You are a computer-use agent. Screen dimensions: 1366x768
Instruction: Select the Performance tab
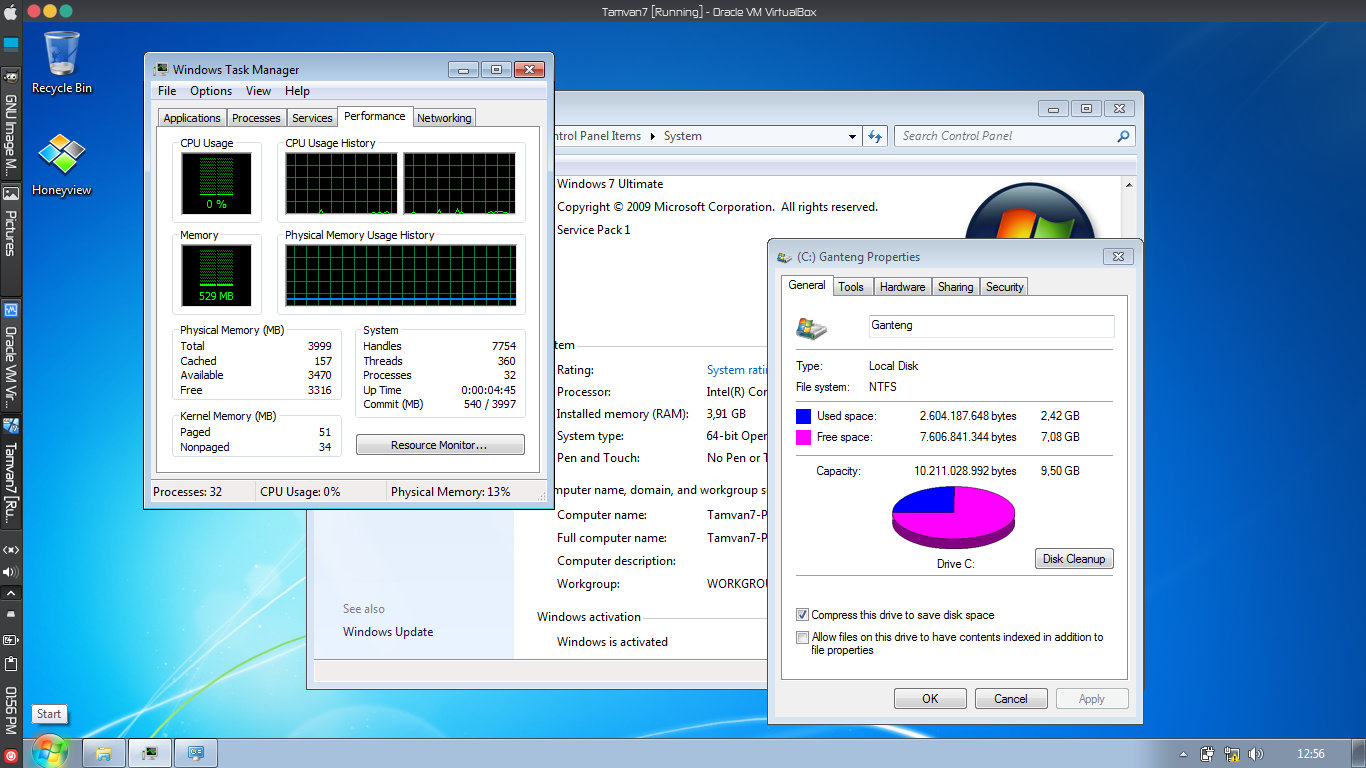[375, 116]
